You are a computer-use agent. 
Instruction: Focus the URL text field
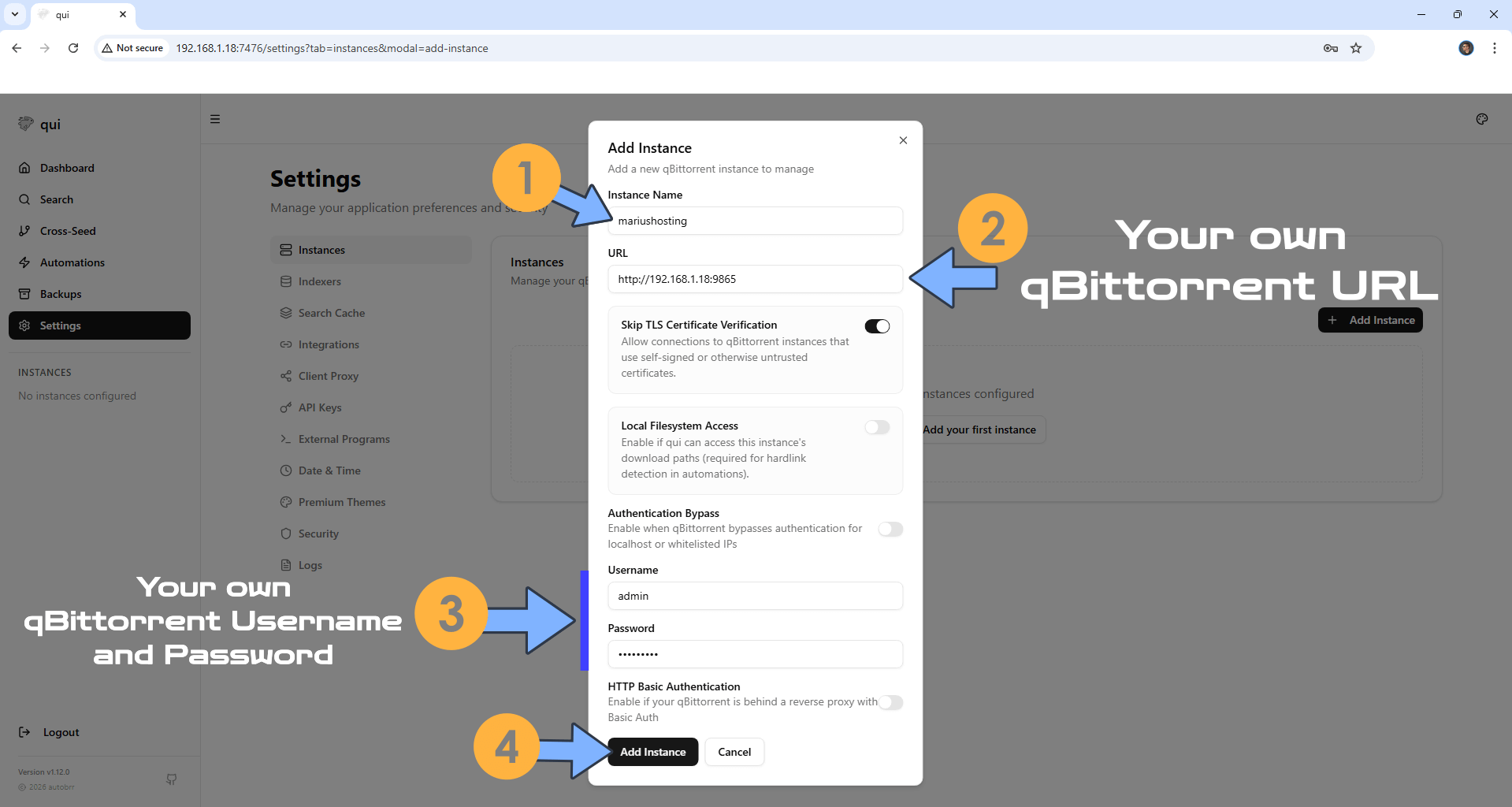point(755,279)
